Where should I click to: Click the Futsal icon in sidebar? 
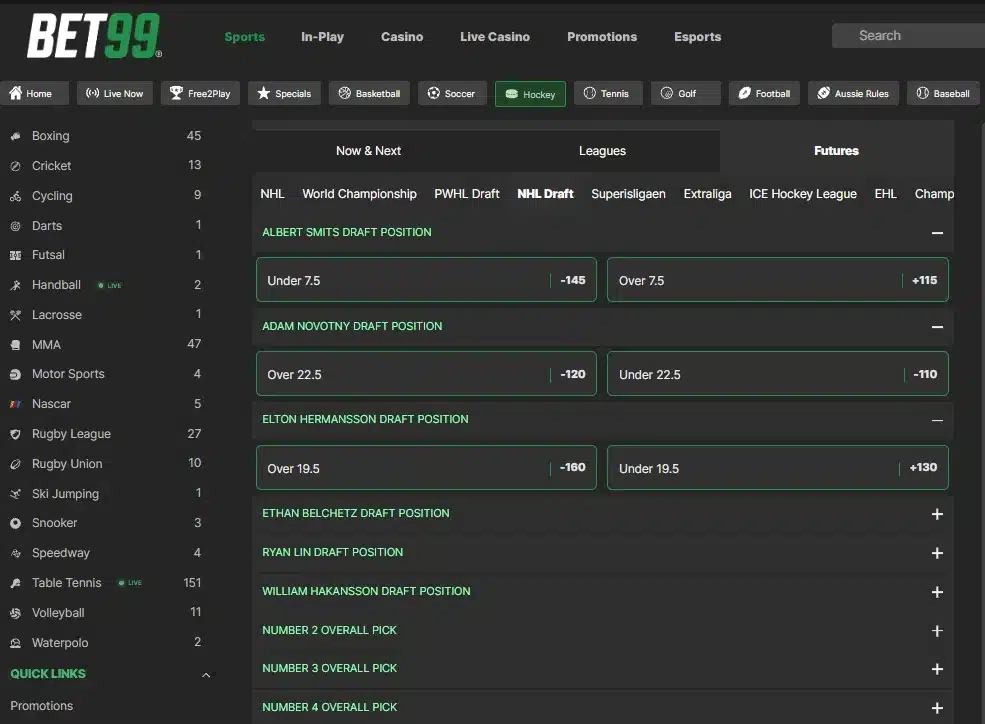tap(16, 256)
